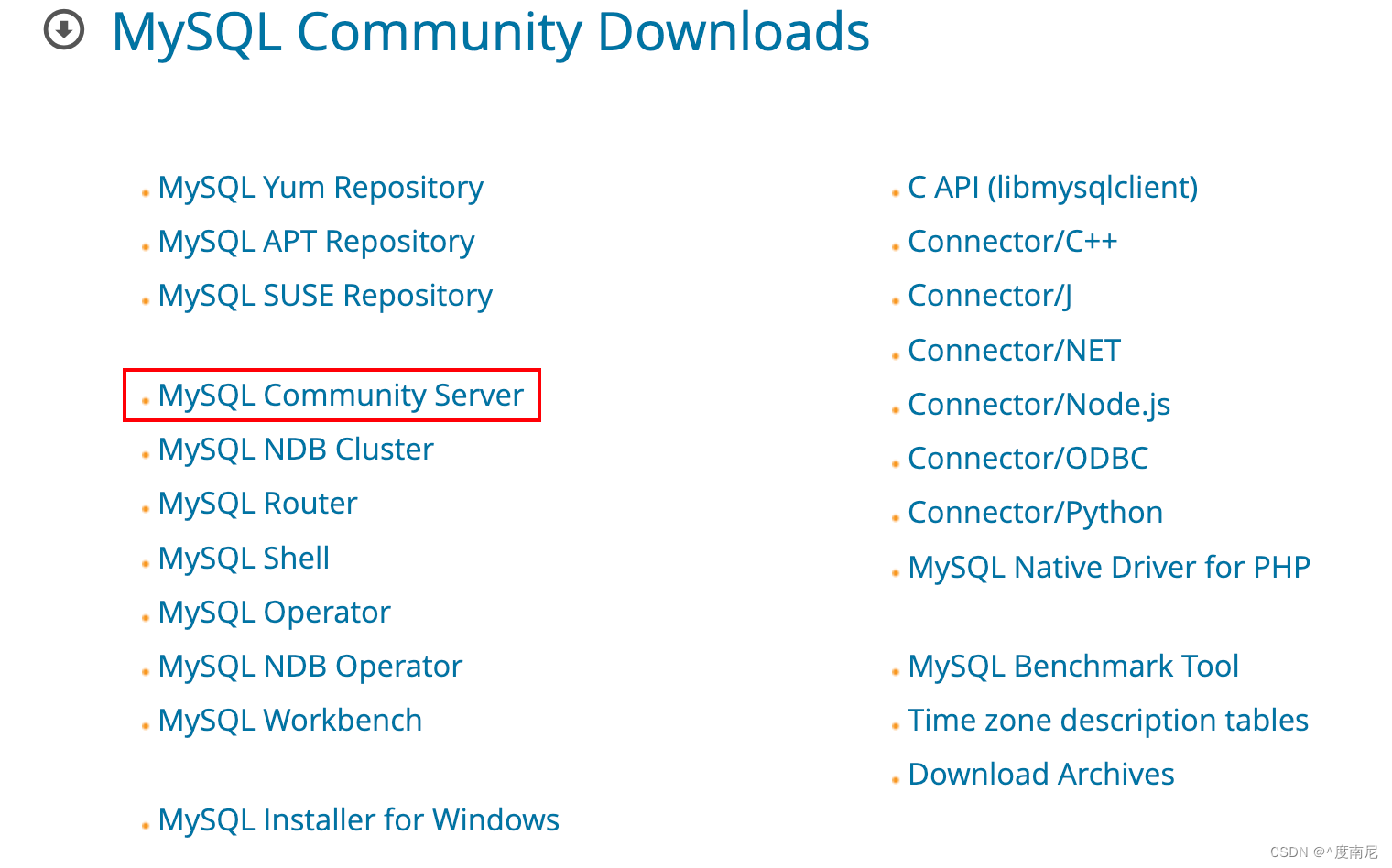Open MySQL NDB Cluster downloads
The image size is (1392, 868).
tap(296, 450)
